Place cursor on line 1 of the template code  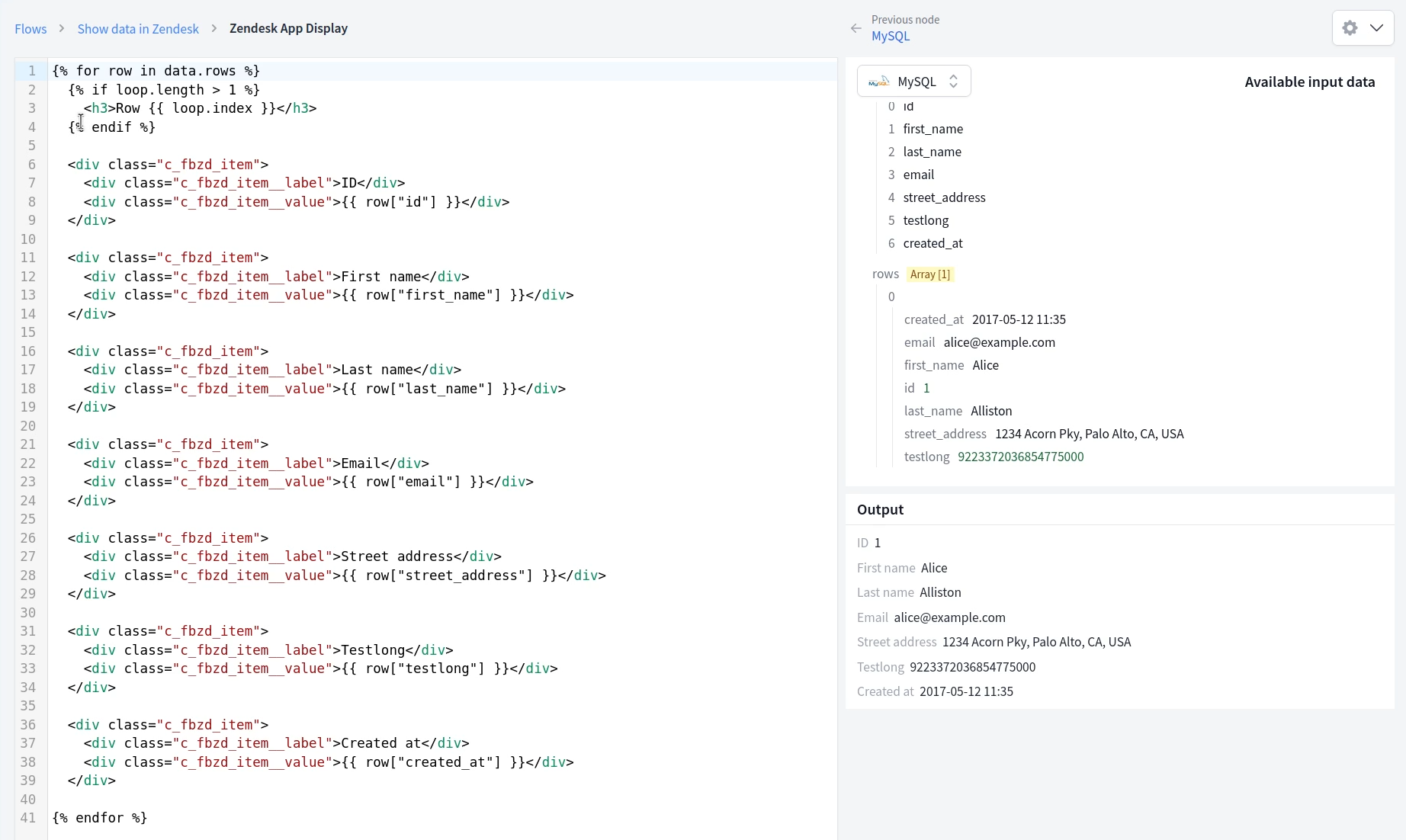(x=156, y=70)
